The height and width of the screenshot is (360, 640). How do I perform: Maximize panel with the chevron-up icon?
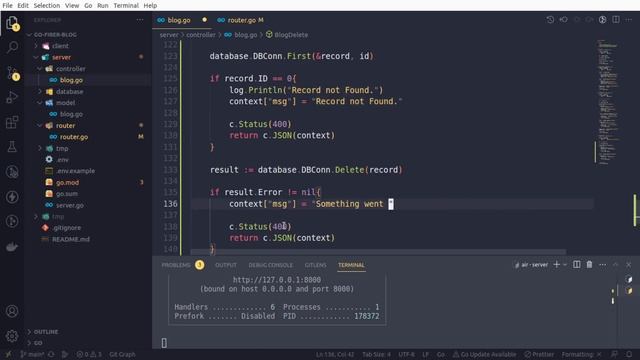coord(616,265)
